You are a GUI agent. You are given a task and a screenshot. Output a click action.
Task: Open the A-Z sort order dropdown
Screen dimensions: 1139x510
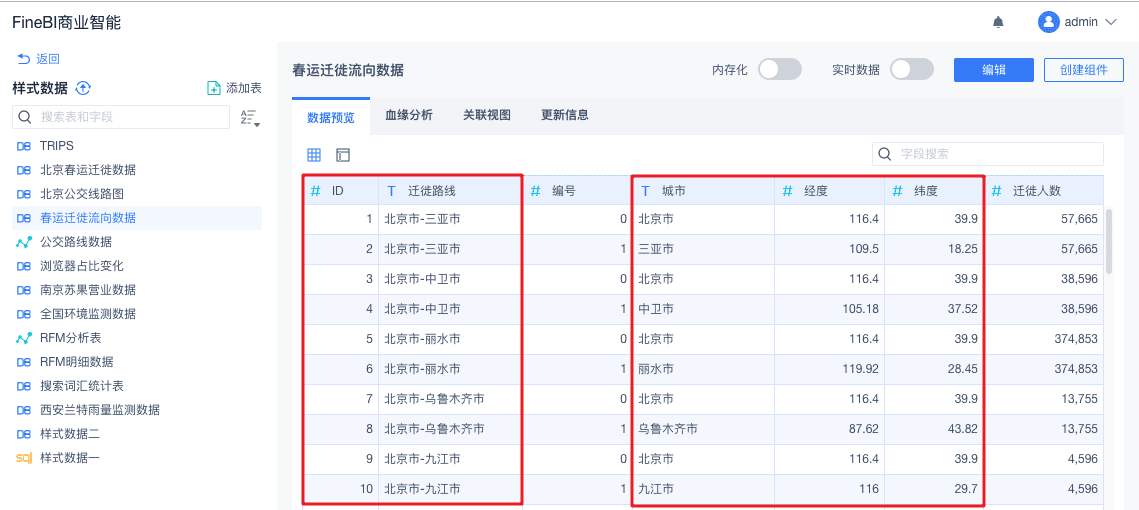[250, 118]
